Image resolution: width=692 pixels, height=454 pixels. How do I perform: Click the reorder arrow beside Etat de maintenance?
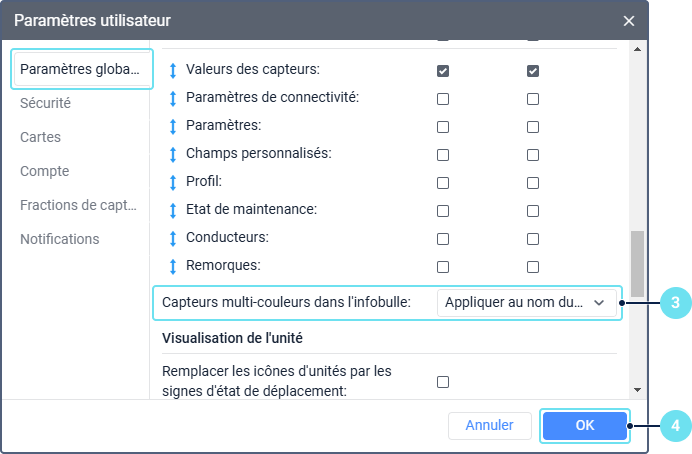pos(173,211)
